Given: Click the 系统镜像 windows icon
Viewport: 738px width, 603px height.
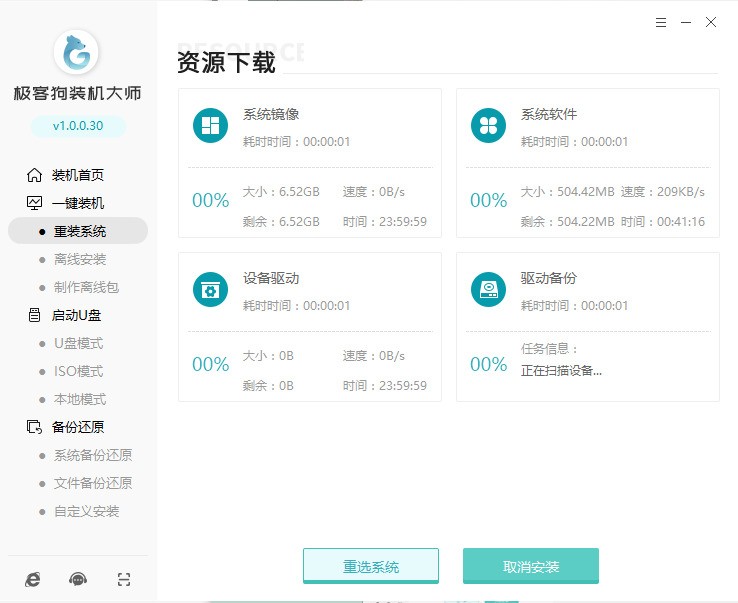Looking at the screenshot, I should point(210,125).
